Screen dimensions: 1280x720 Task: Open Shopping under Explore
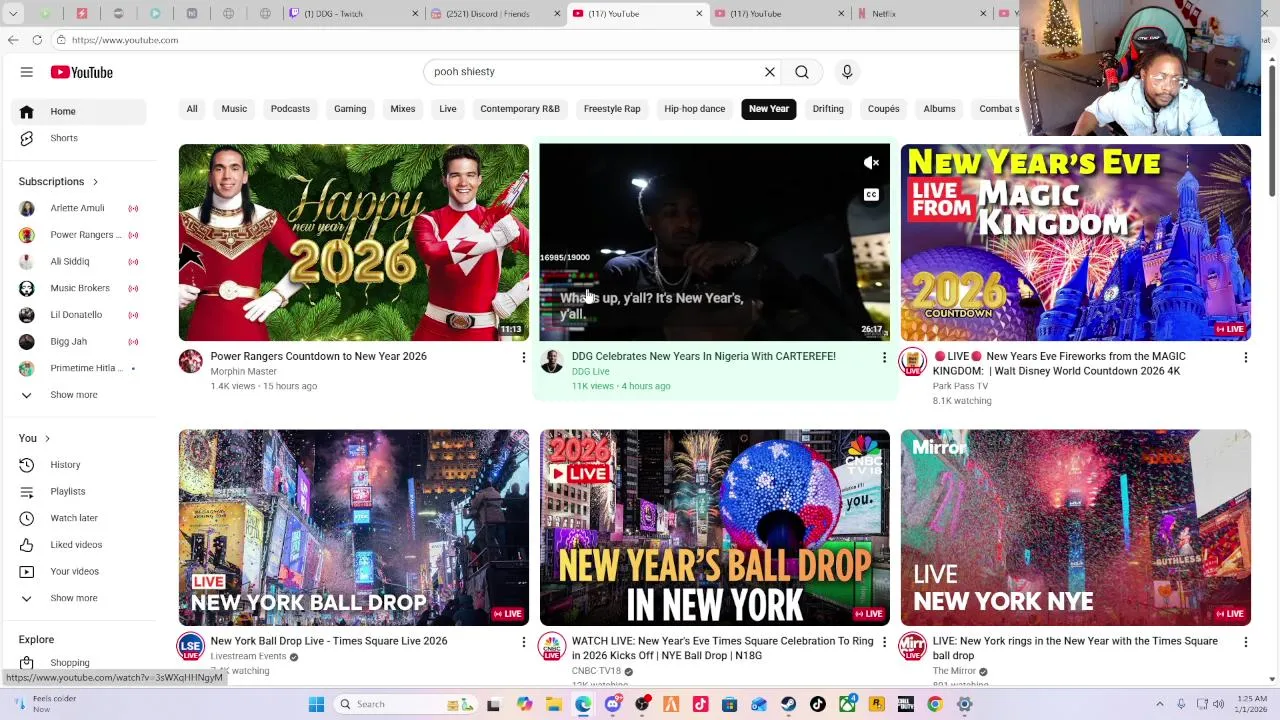point(80,662)
